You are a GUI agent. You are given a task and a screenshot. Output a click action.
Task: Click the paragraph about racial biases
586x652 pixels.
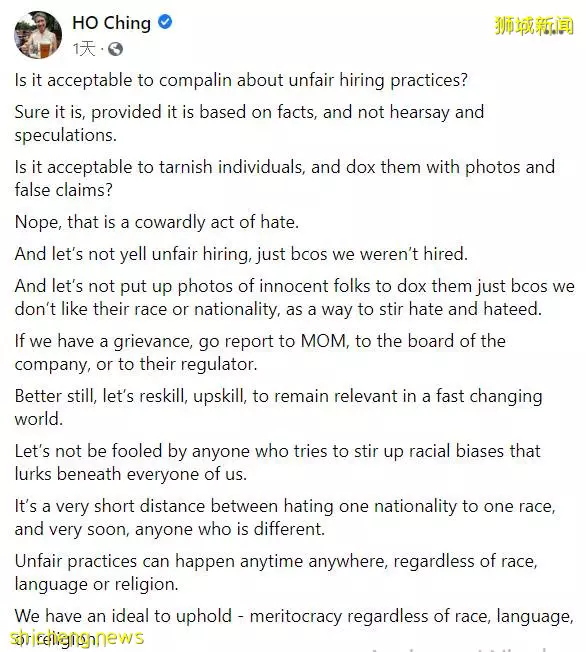pos(277,462)
